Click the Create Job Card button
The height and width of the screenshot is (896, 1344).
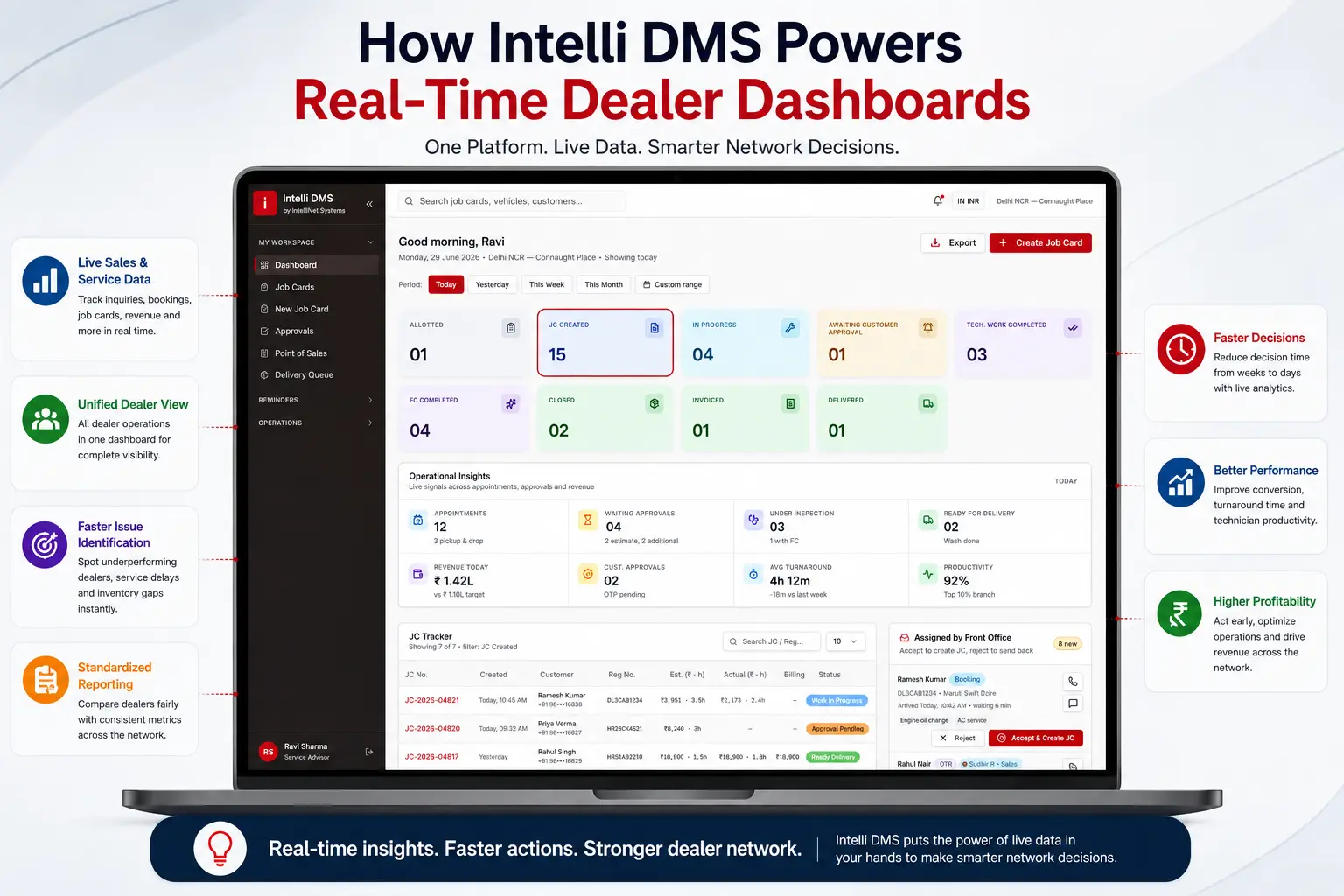1040,242
